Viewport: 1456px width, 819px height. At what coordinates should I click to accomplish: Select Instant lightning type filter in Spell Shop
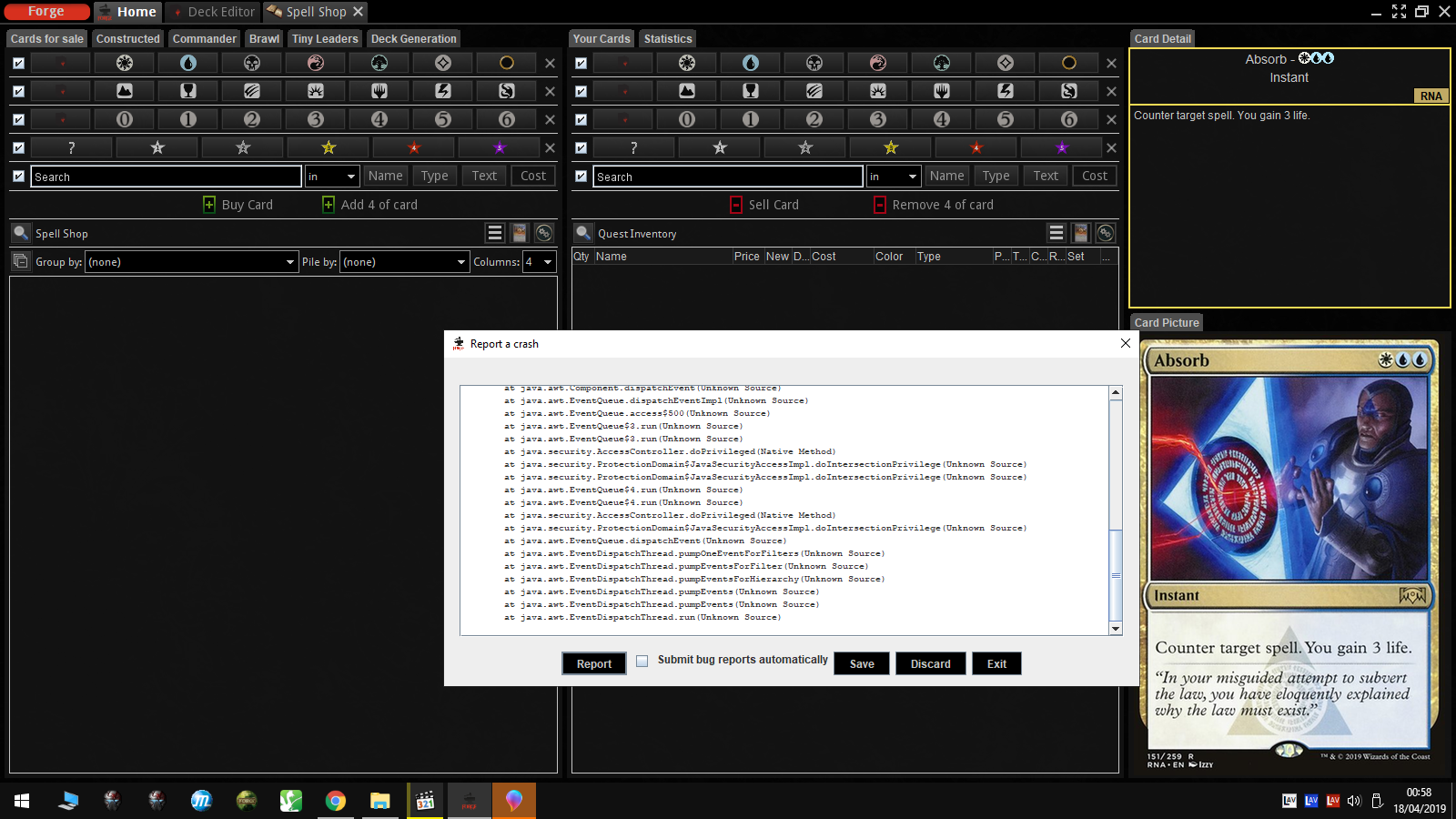click(443, 91)
